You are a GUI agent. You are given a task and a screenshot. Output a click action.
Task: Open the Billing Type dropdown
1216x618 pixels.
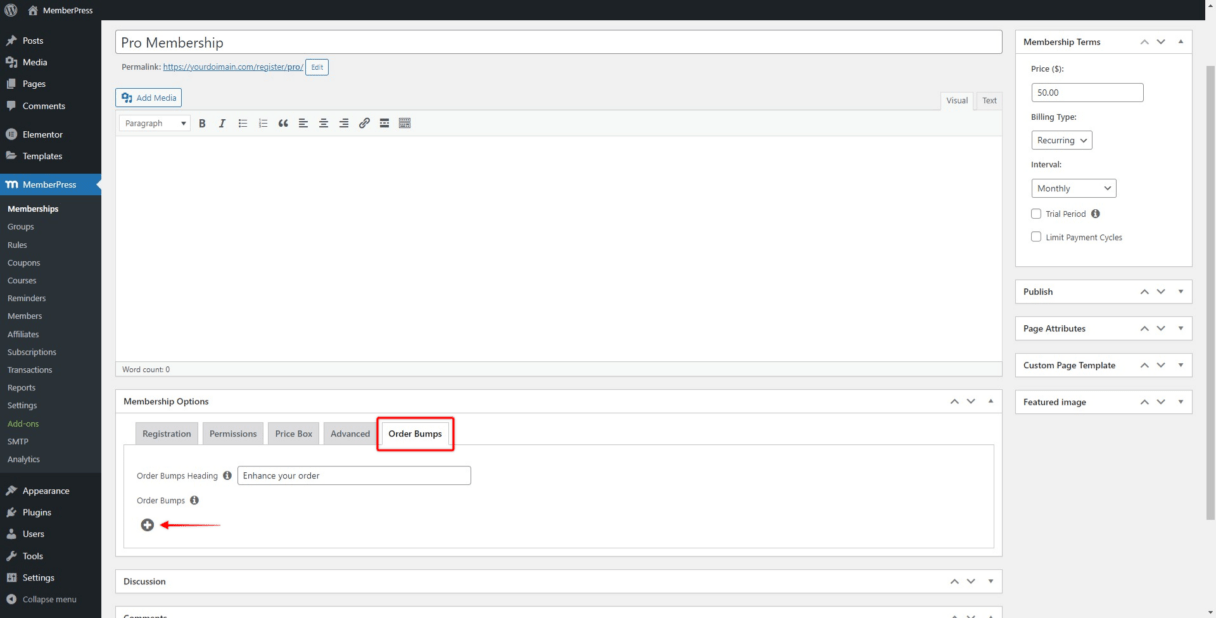point(1061,140)
